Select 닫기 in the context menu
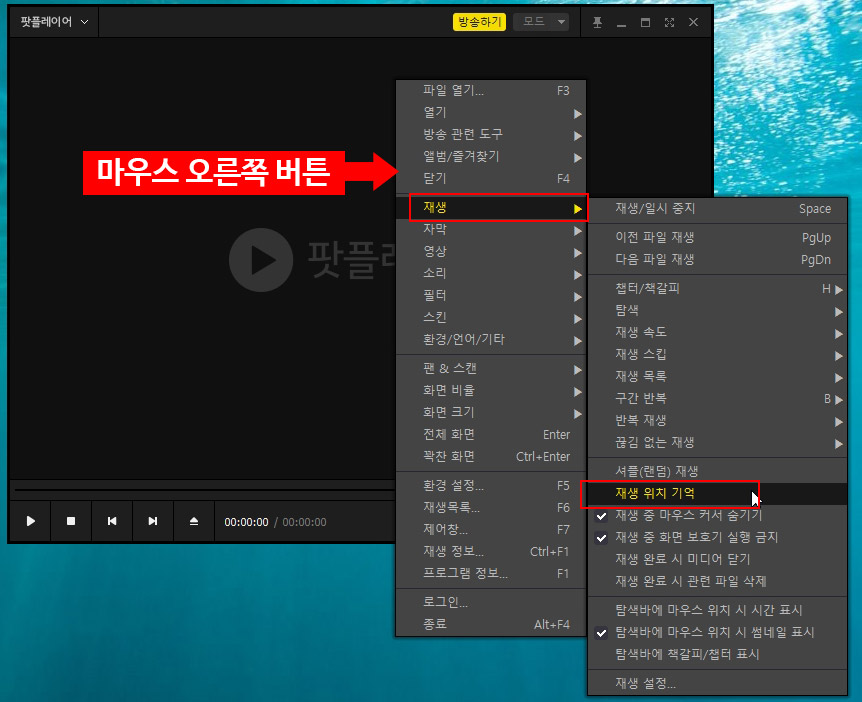The height and width of the screenshot is (702, 862). coord(491,179)
